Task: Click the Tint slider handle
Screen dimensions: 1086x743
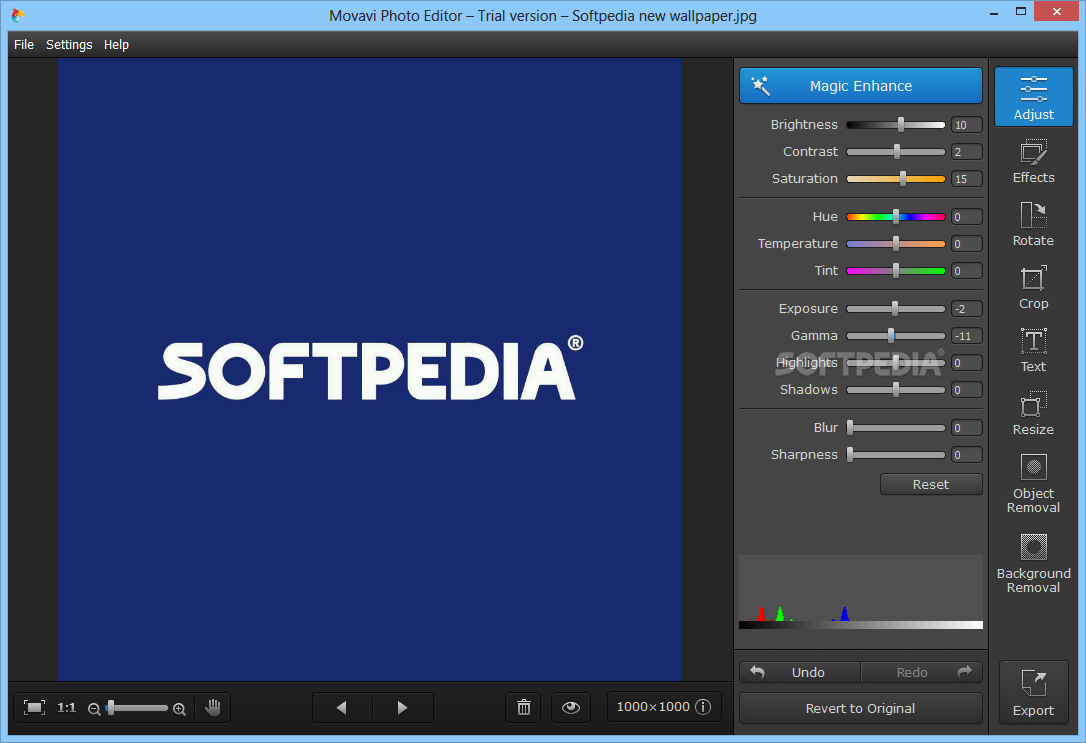Action: [896, 271]
